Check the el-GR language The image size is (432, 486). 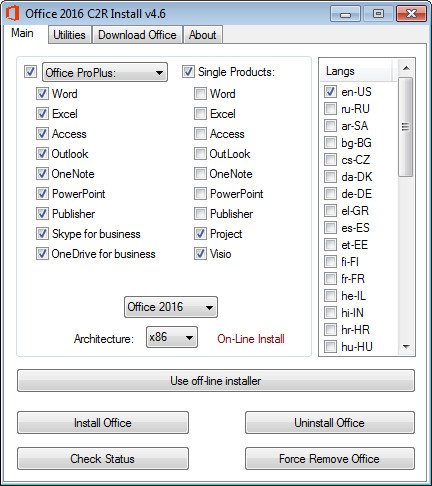(x=330, y=210)
